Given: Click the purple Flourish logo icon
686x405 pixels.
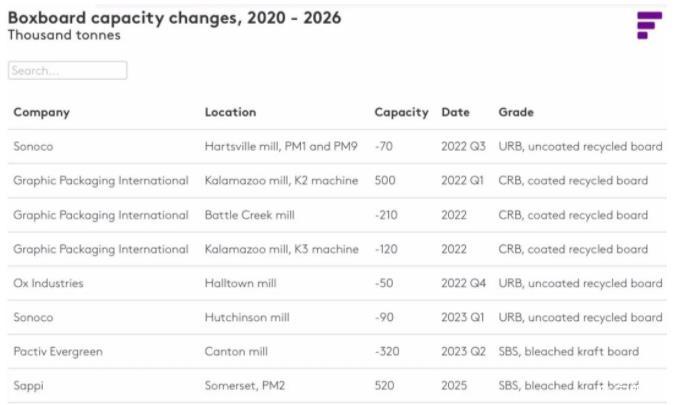Looking at the screenshot, I should tap(649, 25).
